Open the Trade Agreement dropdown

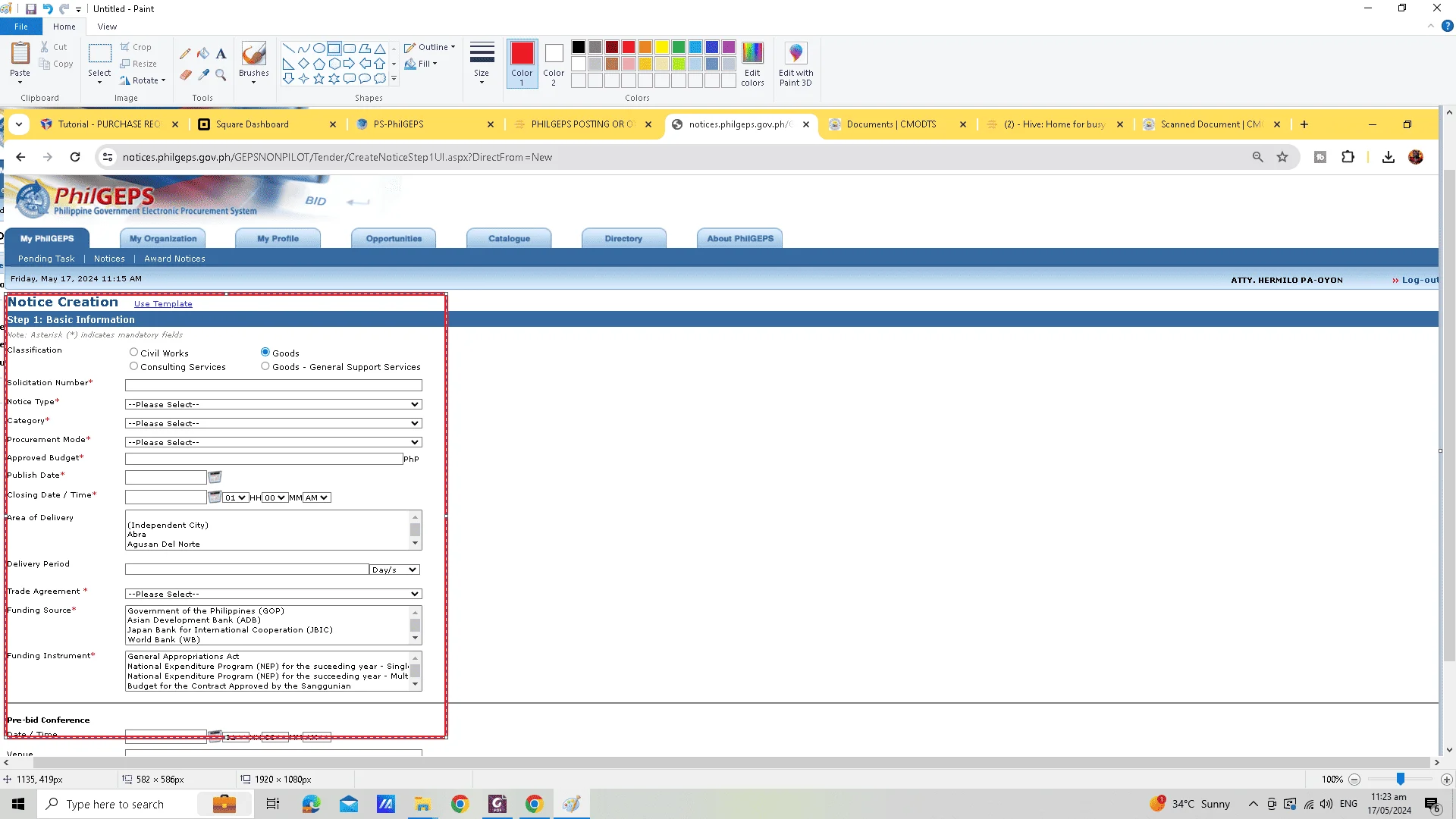(273, 594)
